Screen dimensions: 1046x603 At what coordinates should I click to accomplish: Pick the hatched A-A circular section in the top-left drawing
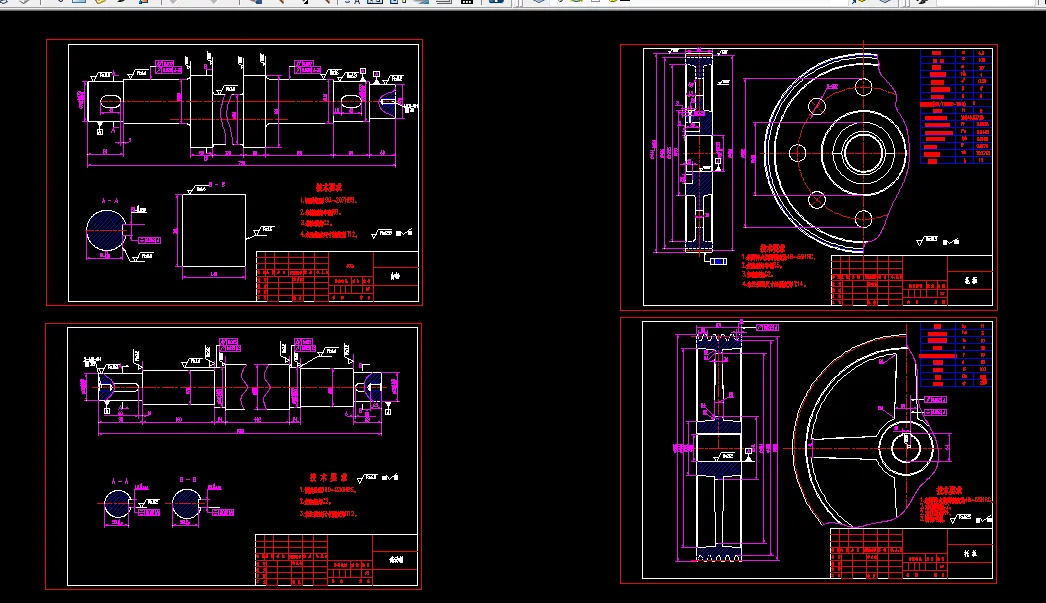(x=106, y=231)
